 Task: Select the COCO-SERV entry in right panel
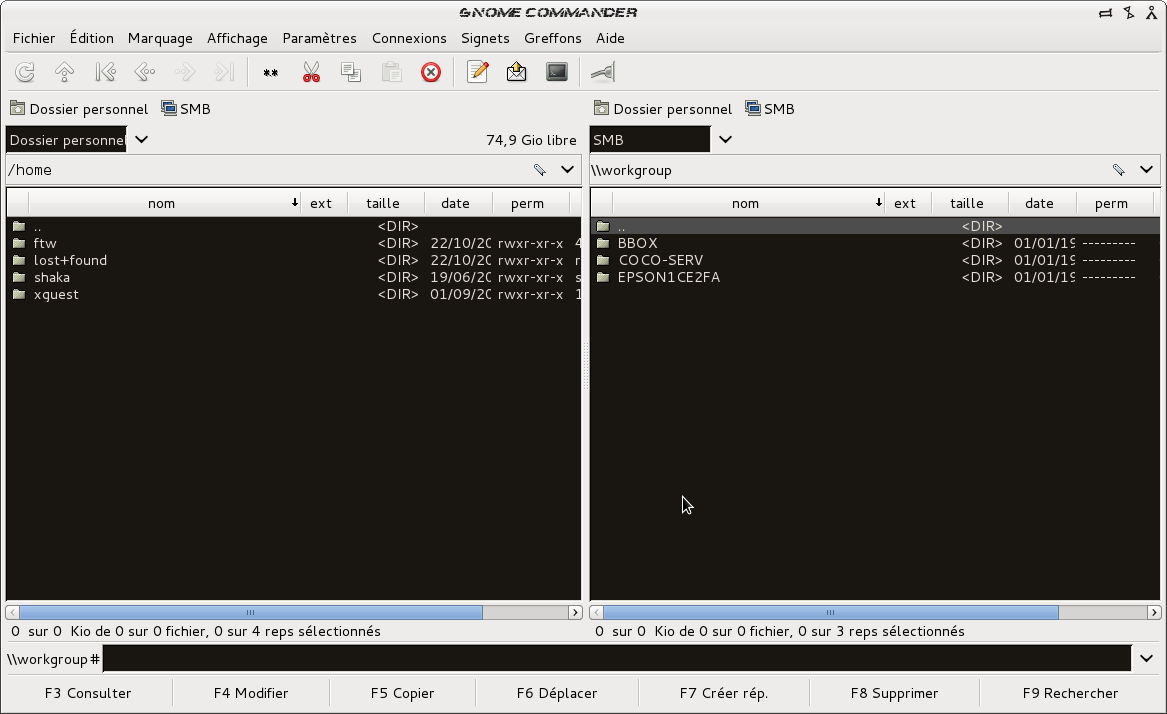tap(875, 261)
